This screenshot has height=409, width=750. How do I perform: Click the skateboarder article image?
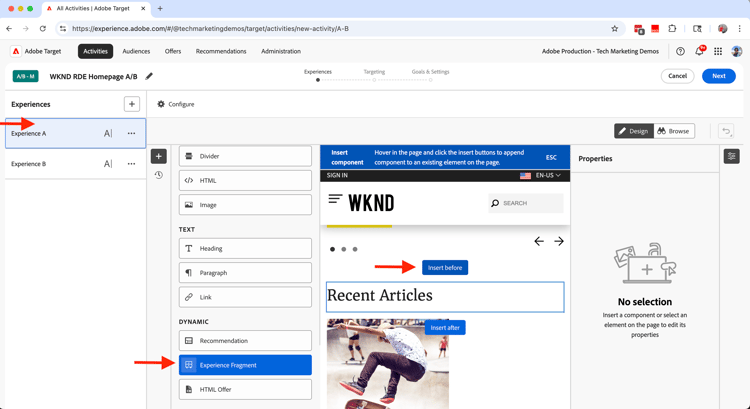(388, 364)
